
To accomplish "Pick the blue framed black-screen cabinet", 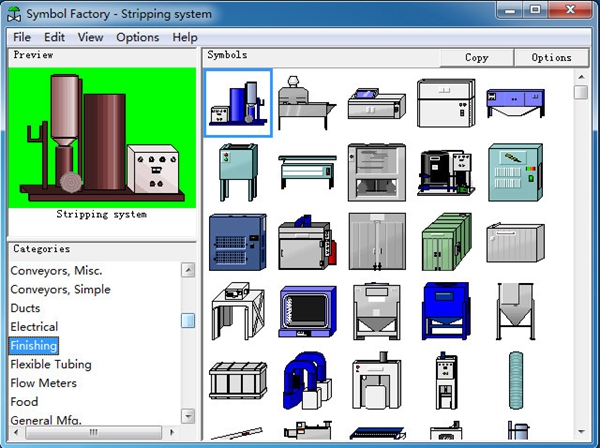I will pos(307,311).
